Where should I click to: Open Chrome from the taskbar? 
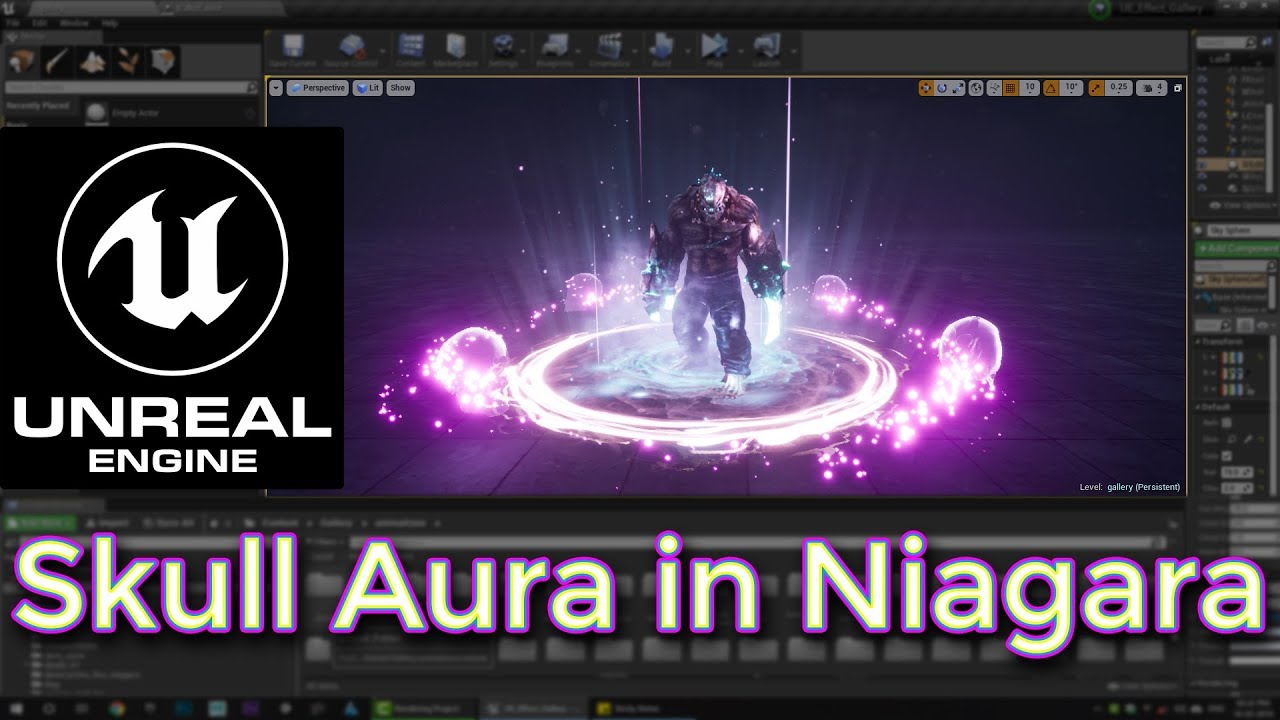click(x=117, y=709)
